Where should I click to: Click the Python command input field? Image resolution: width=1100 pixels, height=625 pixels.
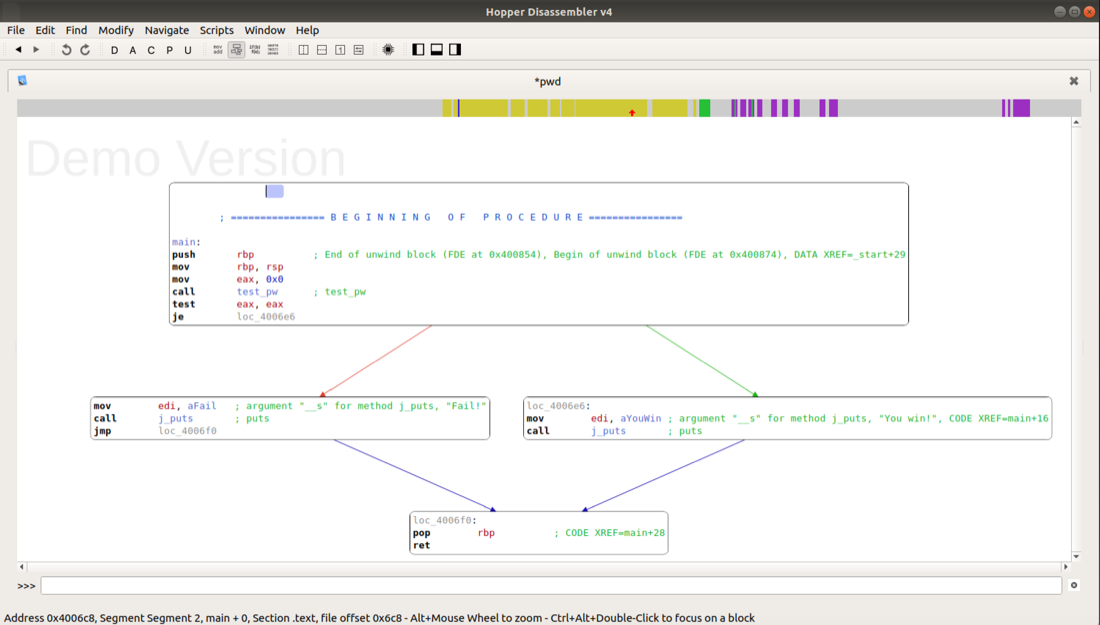point(550,585)
